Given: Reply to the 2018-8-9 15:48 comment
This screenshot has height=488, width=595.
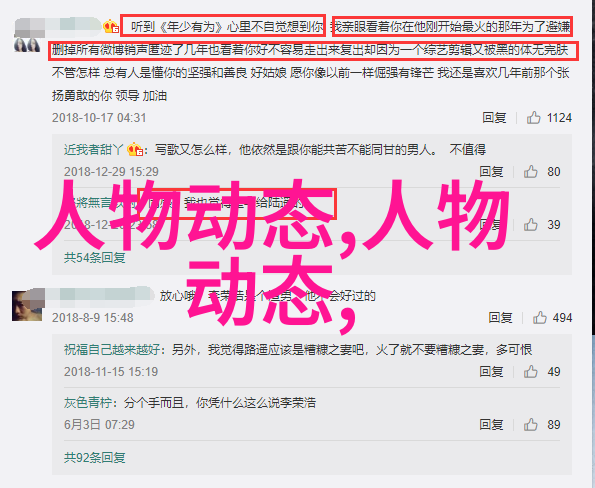Looking at the screenshot, I should click(x=501, y=317).
